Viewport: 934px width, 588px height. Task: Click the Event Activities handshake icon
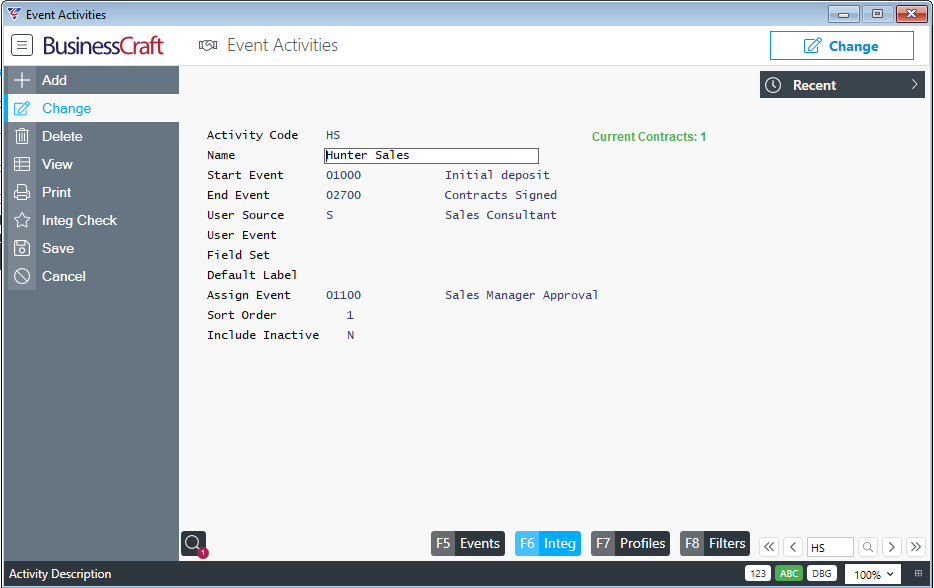208,45
